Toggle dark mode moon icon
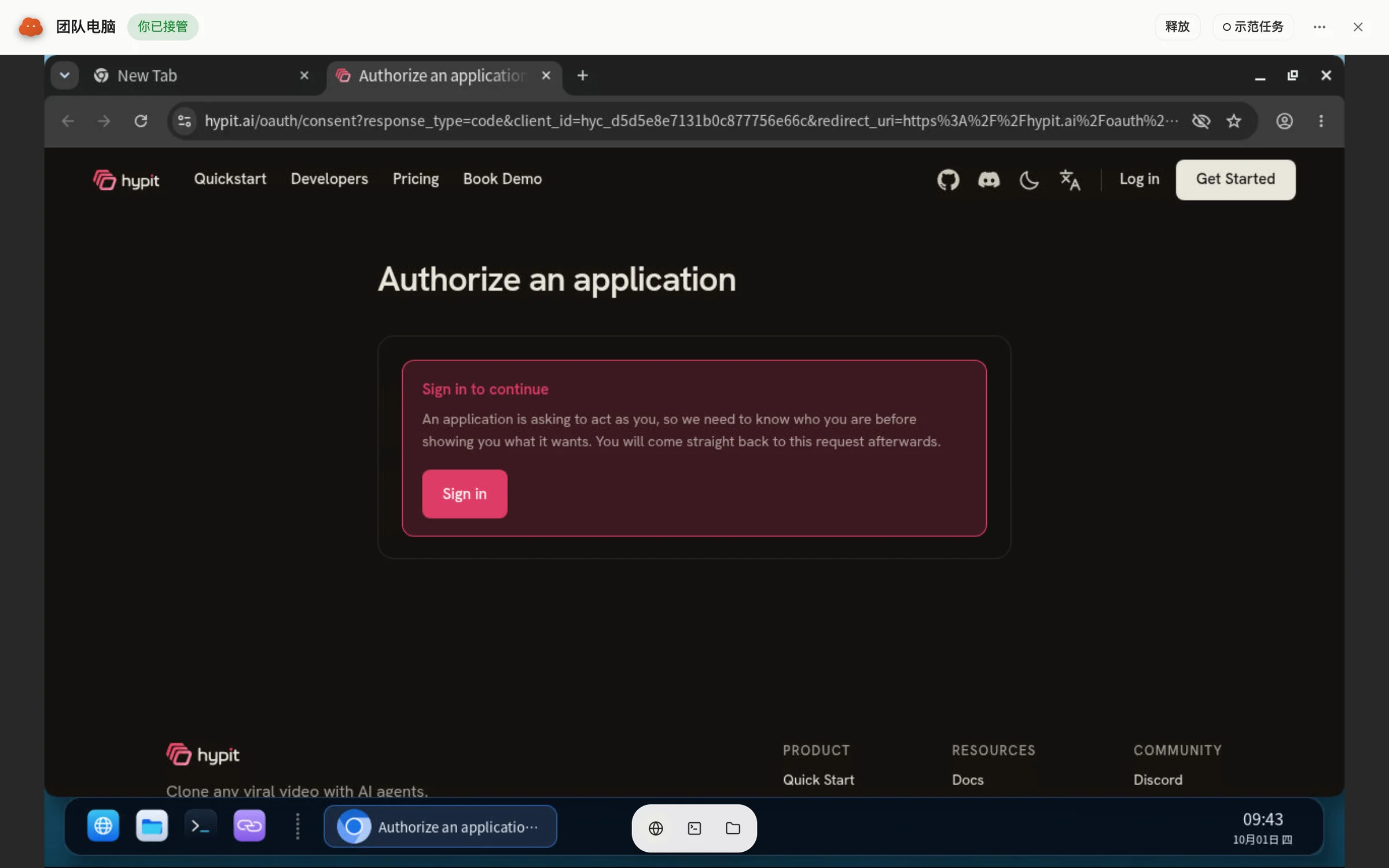Image resolution: width=1389 pixels, height=868 pixels. point(1029,180)
